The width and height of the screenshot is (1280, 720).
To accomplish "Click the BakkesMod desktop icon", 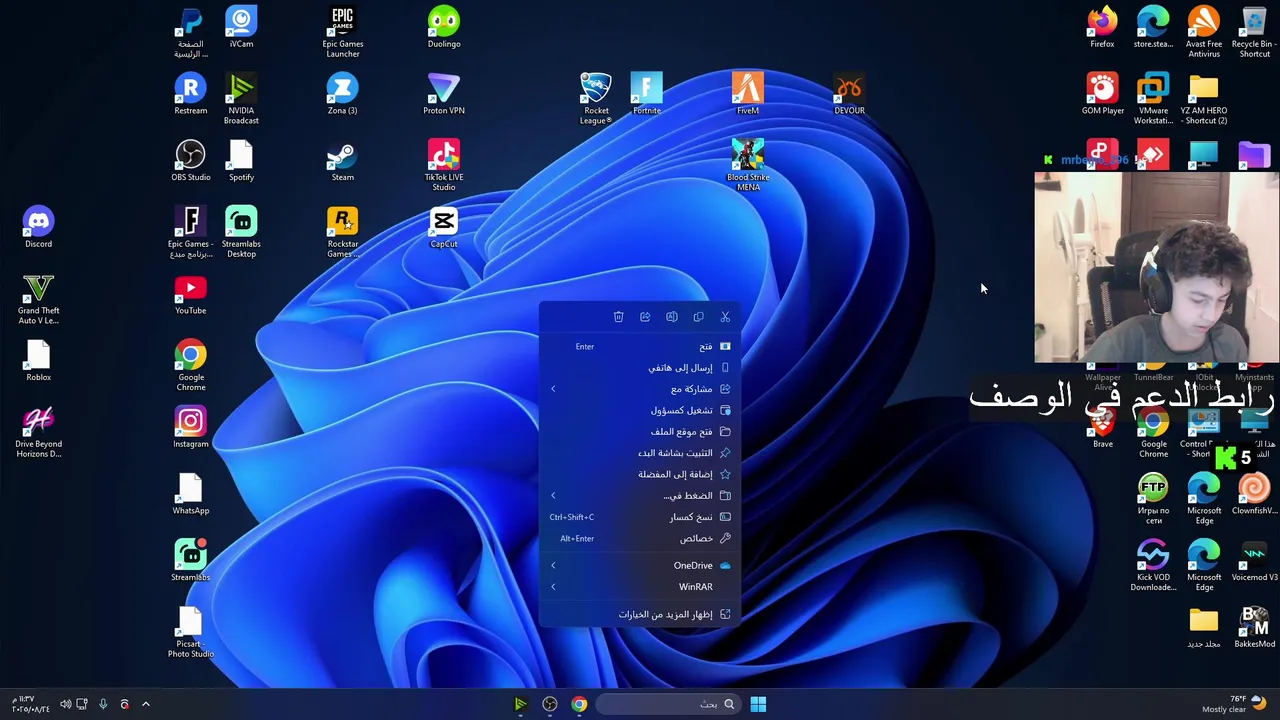I will pos(1254,627).
